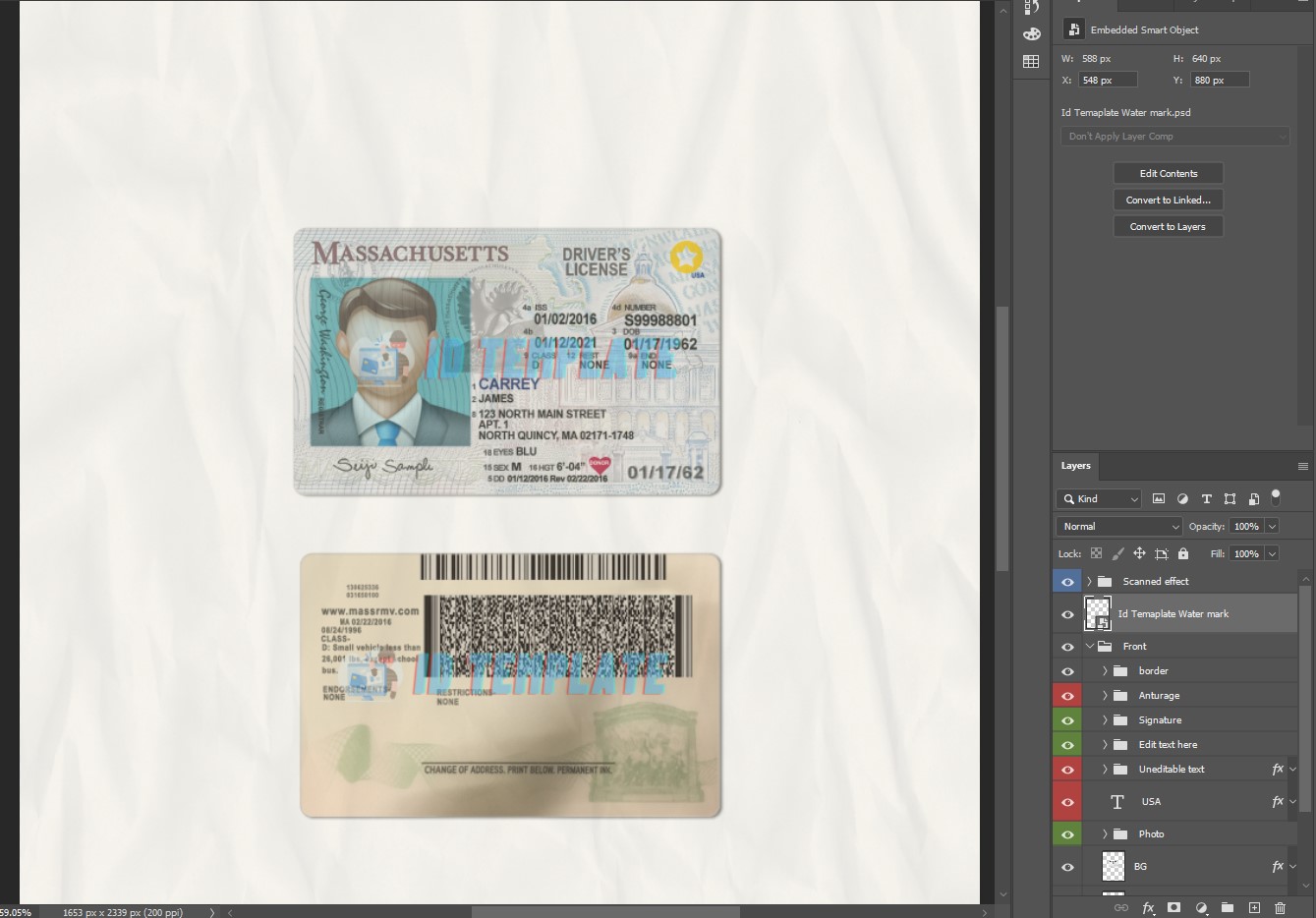Click fx badge on BG layer
The width and height of the screenshot is (1316, 918).
click(1278, 866)
